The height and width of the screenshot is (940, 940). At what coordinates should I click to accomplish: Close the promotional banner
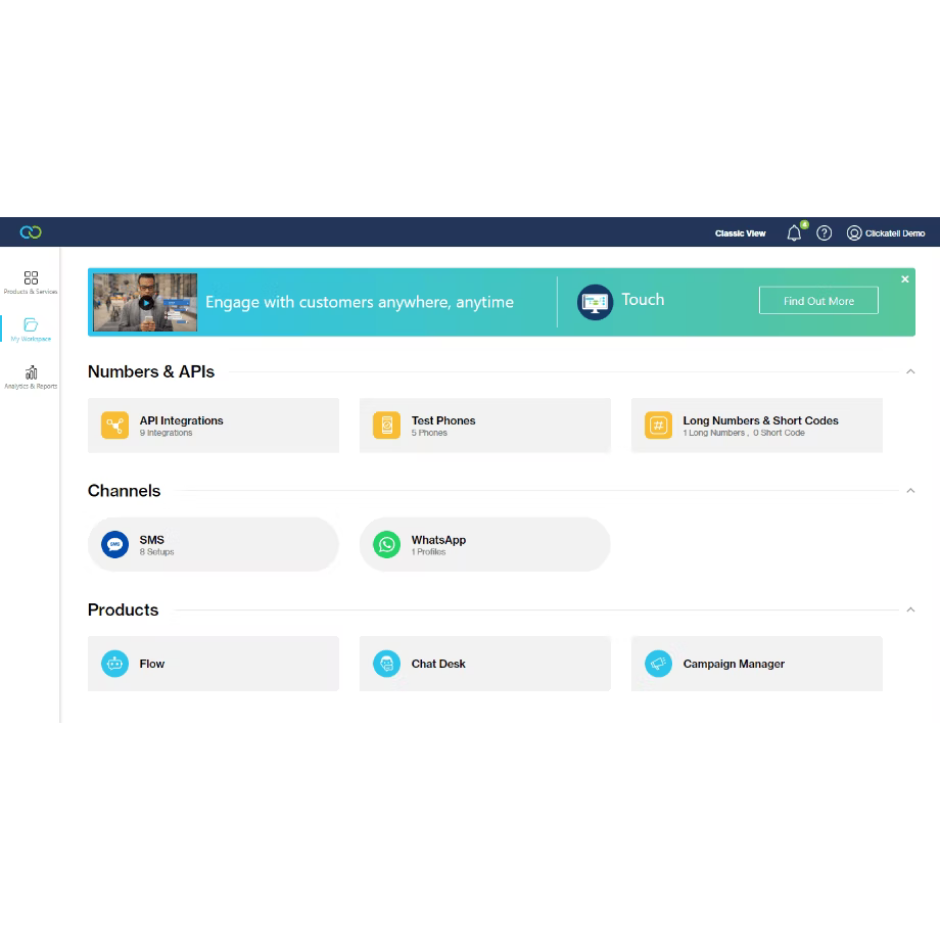[905, 279]
